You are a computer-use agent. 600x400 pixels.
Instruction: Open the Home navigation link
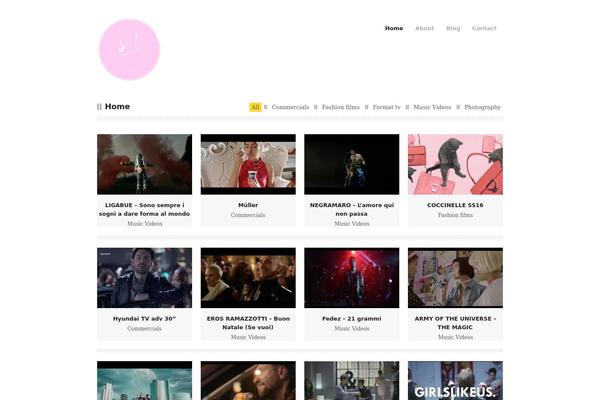[394, 28]
